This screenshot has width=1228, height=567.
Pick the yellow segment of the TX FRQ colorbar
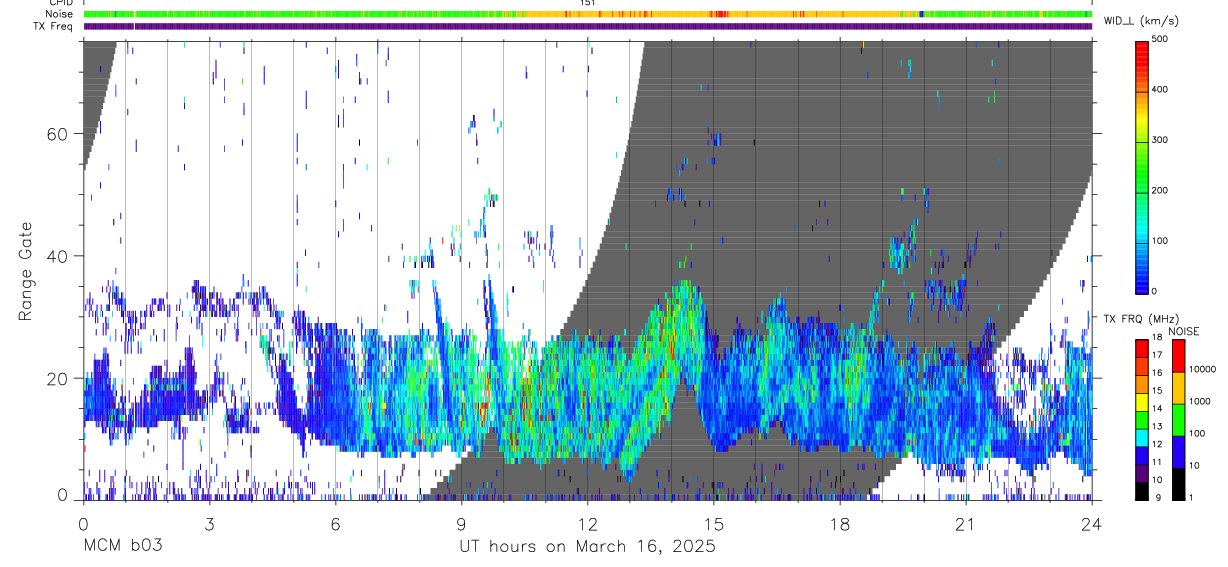(1141, 401)
